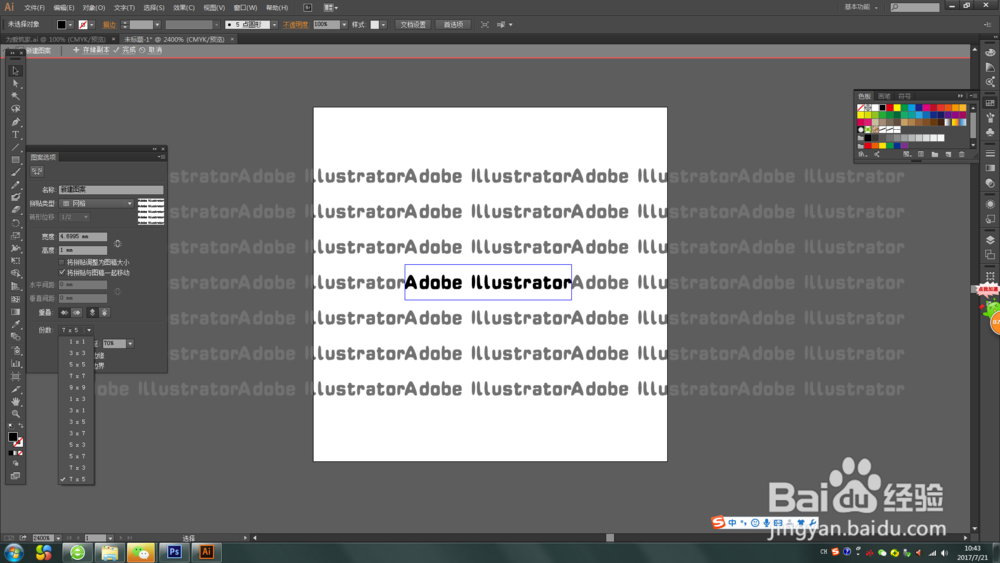Image resolution: width=1000 pixels, height=563 pixels.
Task: Set overlap top in front
Action: tap(92, 312)
